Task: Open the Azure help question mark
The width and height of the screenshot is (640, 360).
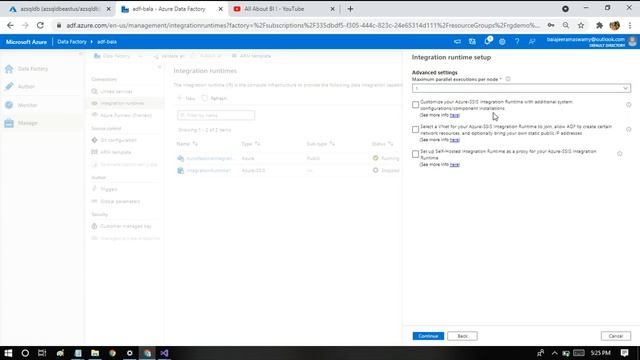Action: [517, 42]
